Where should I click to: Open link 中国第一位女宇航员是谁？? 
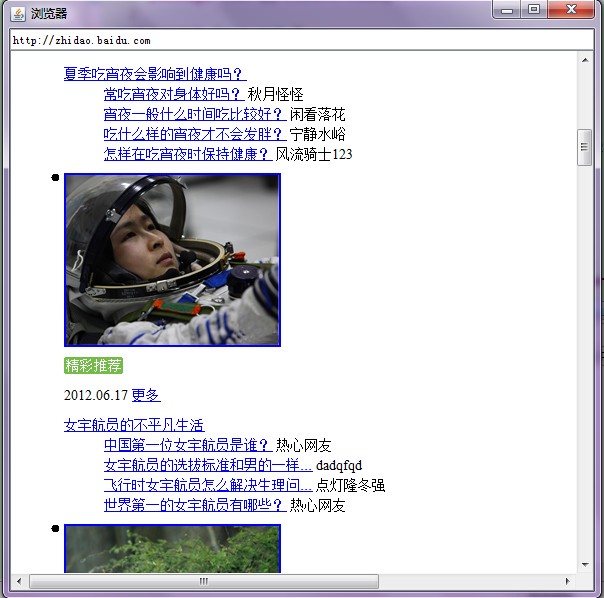(188, 445)
